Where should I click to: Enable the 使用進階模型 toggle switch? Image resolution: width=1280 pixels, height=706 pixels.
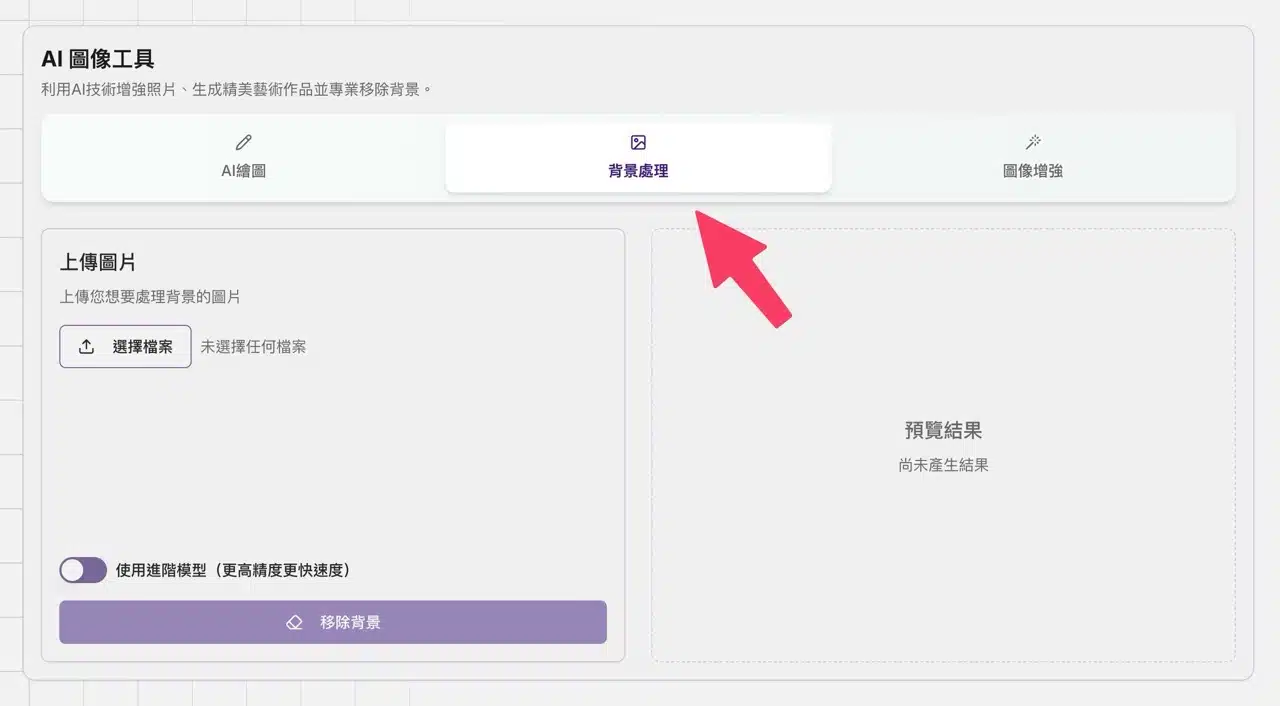point(83,570)
